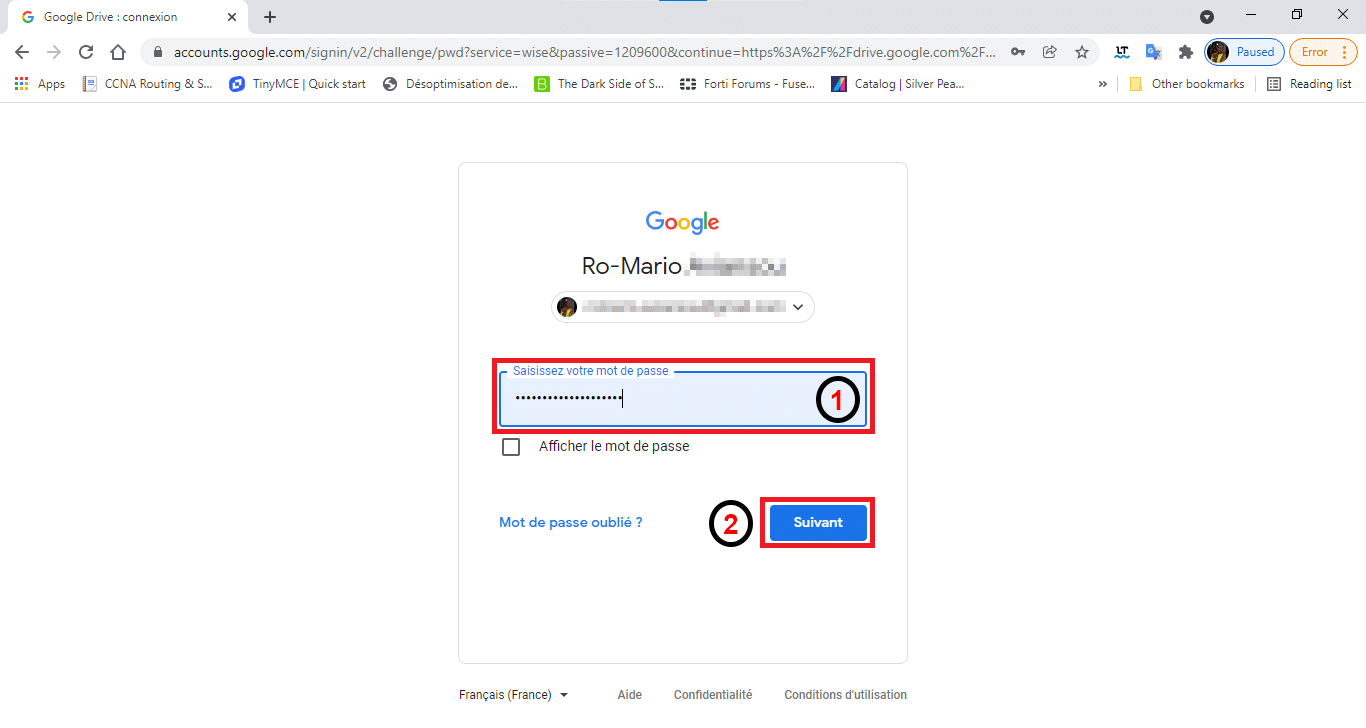Focus the password input field
This screenshot has width=1366, height=728.
[683, 399]
